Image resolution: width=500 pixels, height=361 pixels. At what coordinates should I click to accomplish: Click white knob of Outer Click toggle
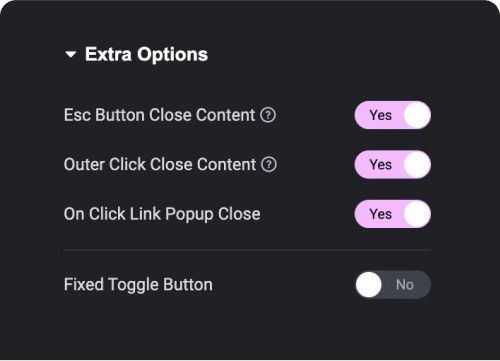click(417, 165)
